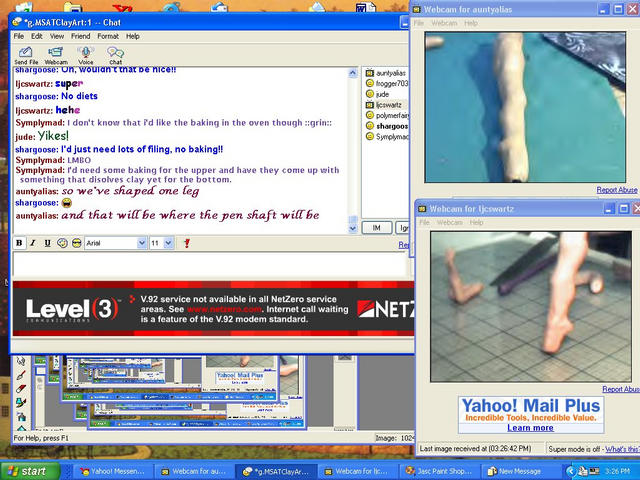Viewport: 640px width, 480px height.
Task: Switch to Jasc Paint Shop taskbar button
Action: (x=439, y=471)
